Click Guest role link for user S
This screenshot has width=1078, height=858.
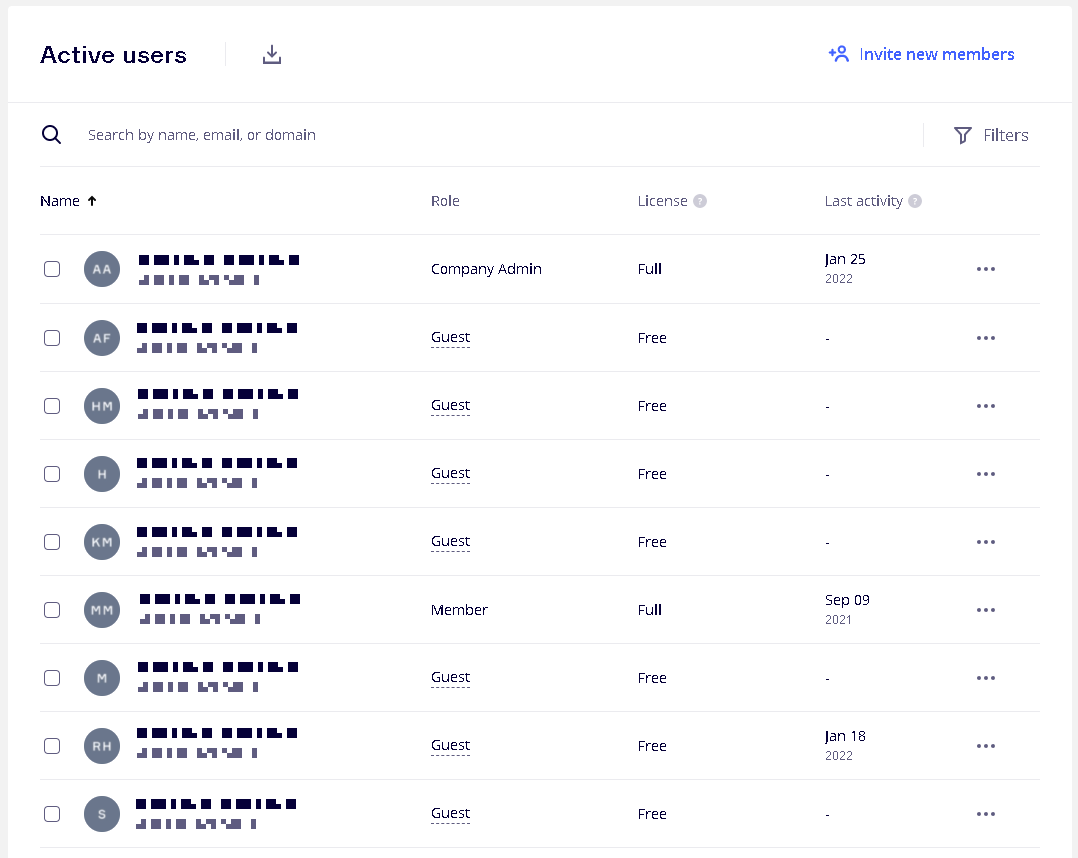tap(450, 814)
